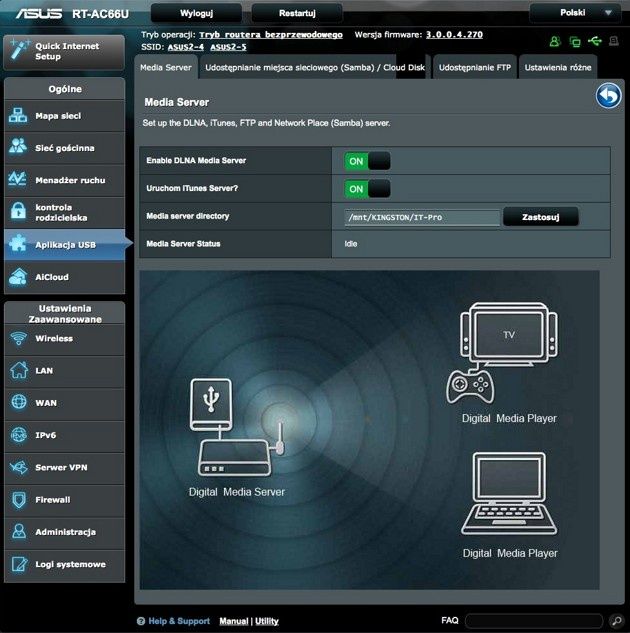Click the Firewall shield icon
The height and width of the screenshot is (633, 630).
click(x=19, y=500)
